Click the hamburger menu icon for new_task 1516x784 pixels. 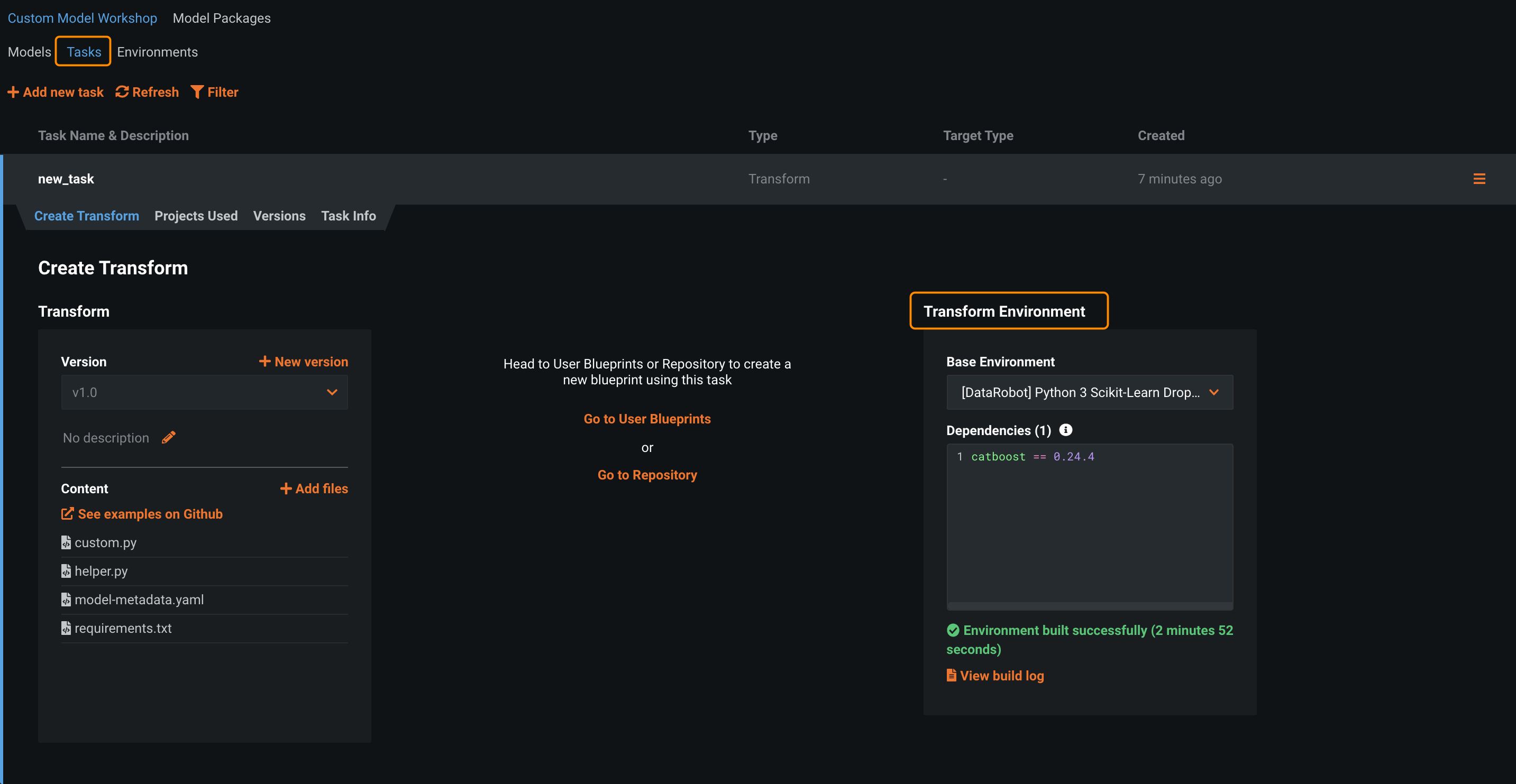pyautogui.click(x=1478, y=179)
